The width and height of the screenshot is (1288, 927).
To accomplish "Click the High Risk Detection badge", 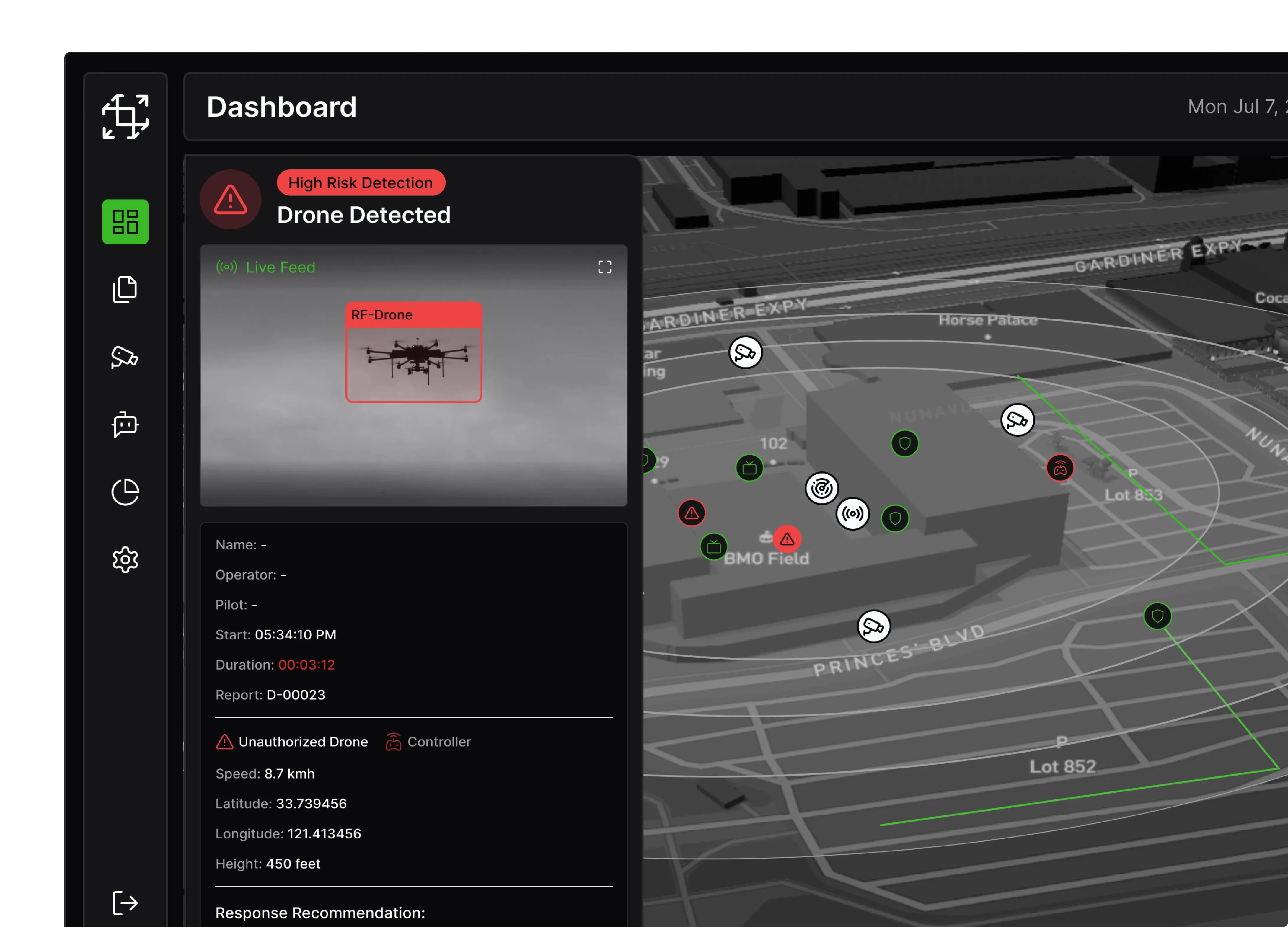I will click(x=361, y=183).
